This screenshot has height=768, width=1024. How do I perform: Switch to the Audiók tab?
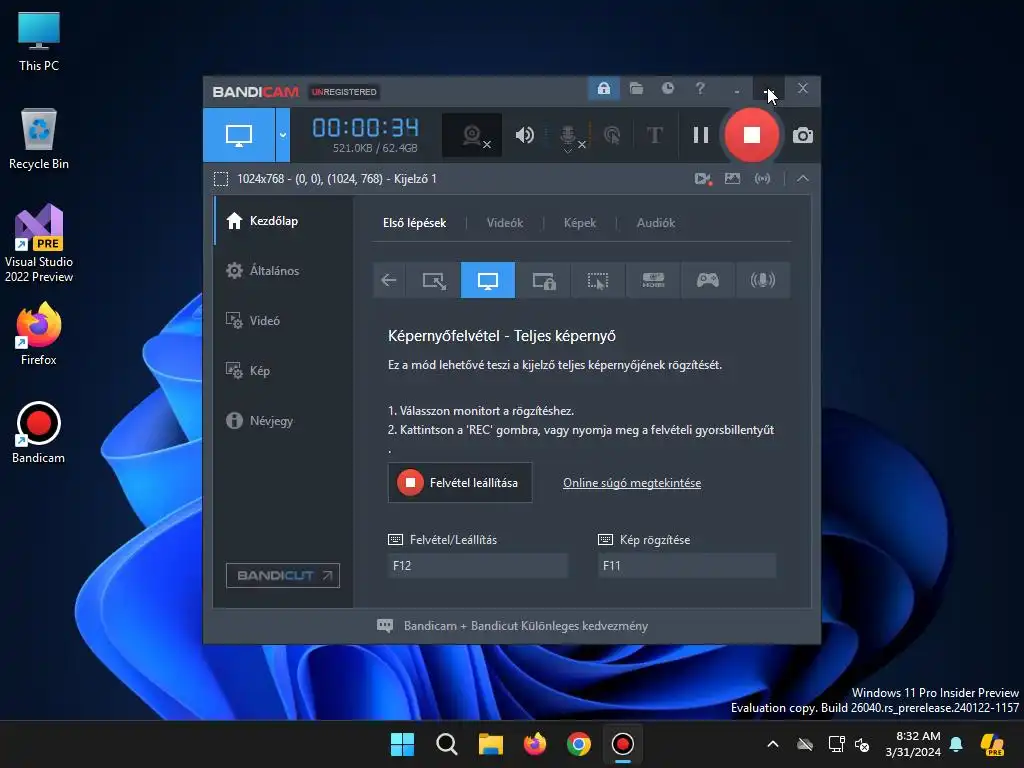656,223
